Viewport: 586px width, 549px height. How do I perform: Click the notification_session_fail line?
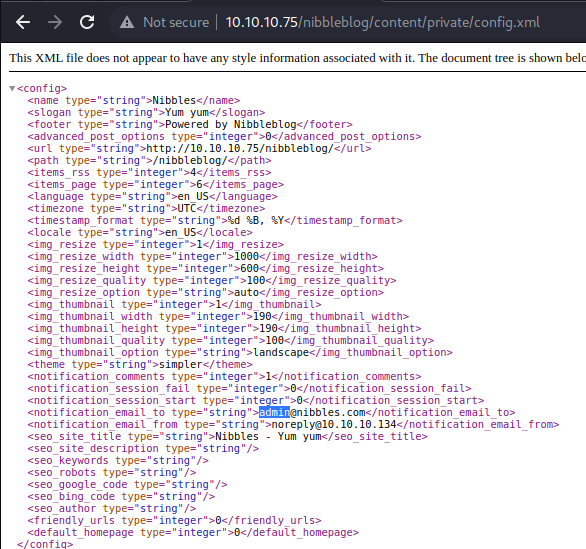(x=249, y=388)
